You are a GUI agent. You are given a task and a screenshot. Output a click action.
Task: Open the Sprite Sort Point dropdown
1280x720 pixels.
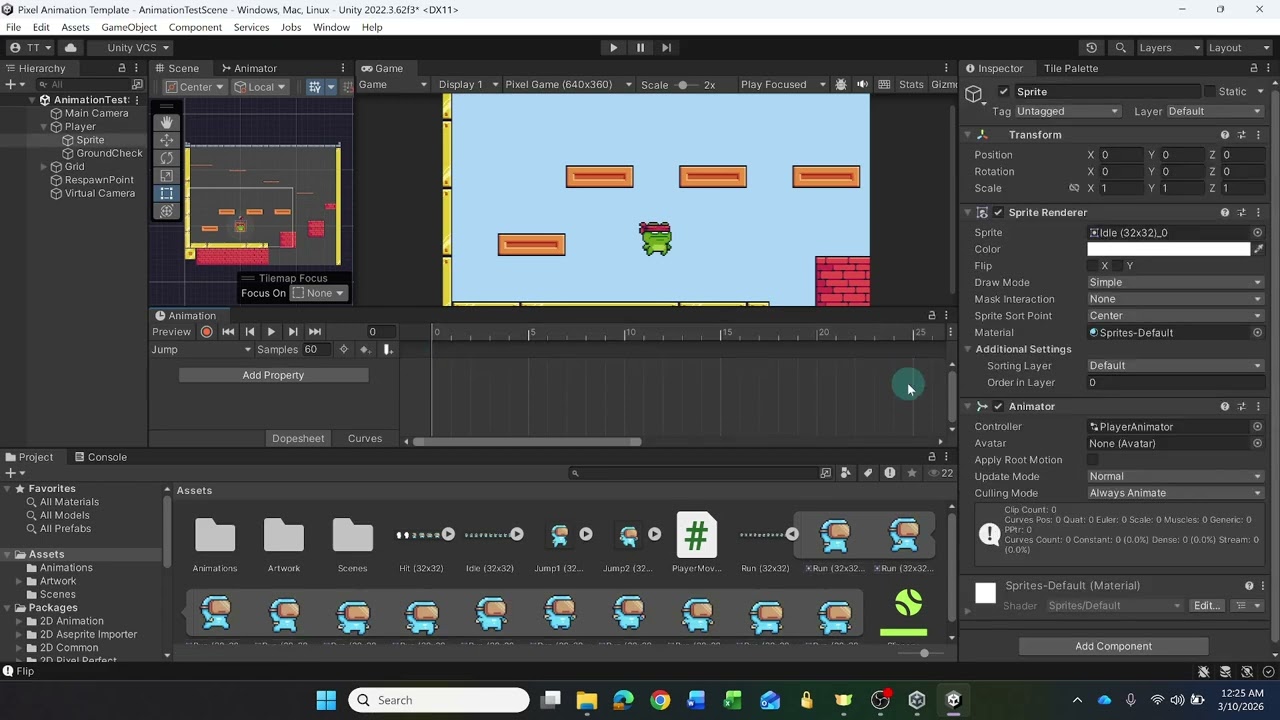1175,316
